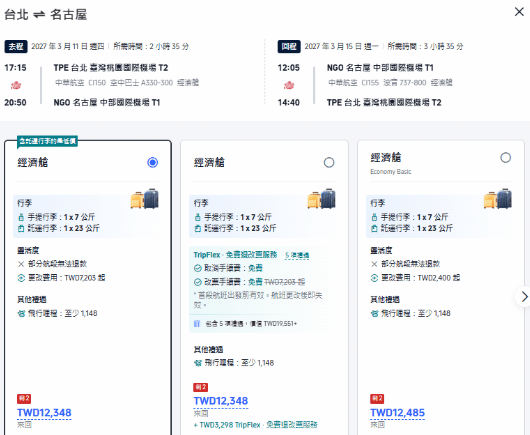Viewport: 530px width, 435px height.
Task: Close the flight details dialog
Action: pyautogui.click(x=519, y=12)
